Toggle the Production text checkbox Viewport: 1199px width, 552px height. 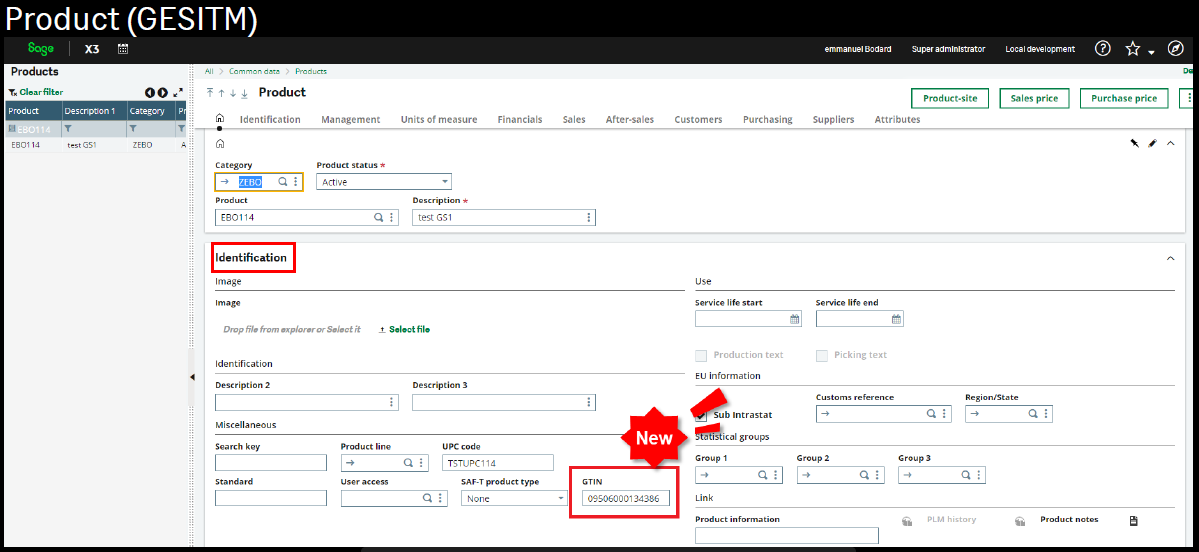pos(700,356)
